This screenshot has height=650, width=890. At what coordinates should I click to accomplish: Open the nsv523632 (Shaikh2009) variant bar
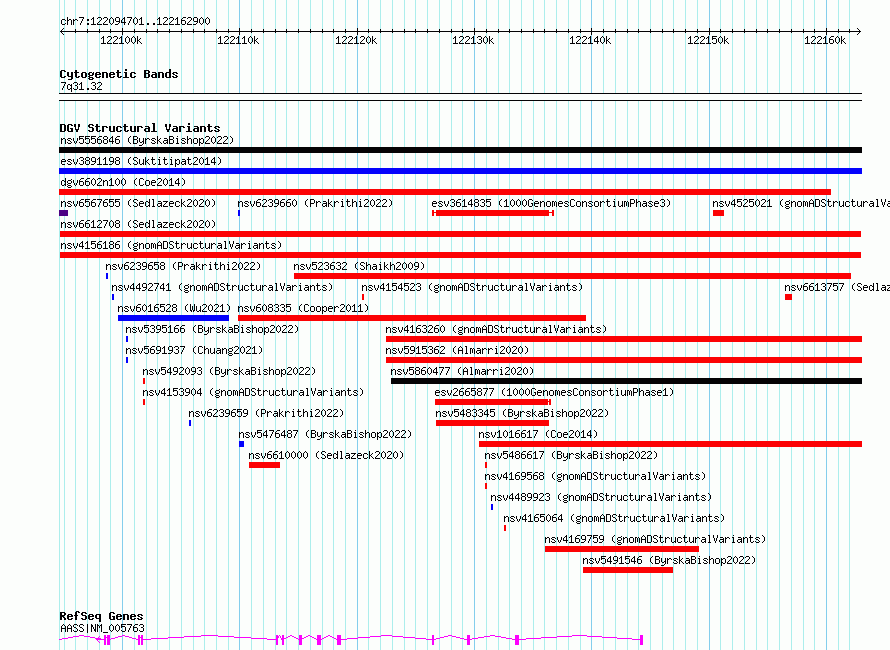[572, 276]
